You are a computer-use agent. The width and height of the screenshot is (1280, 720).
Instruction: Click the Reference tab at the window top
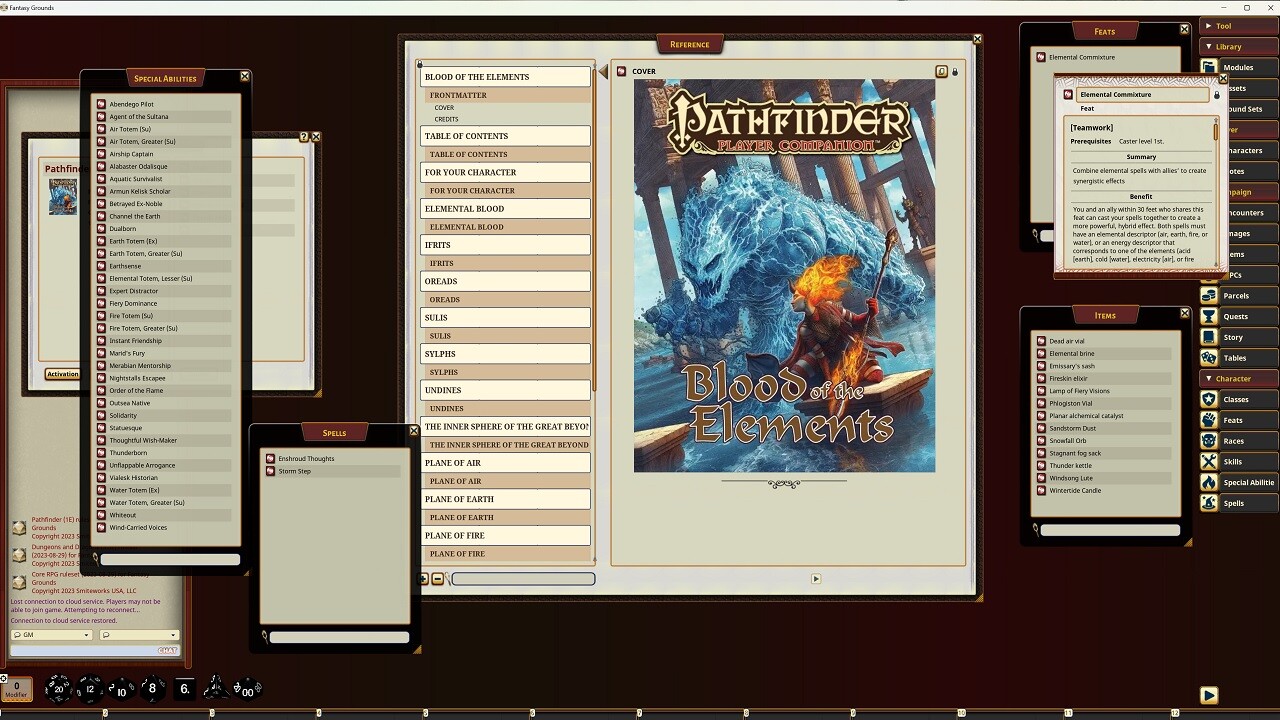[690, 43]
